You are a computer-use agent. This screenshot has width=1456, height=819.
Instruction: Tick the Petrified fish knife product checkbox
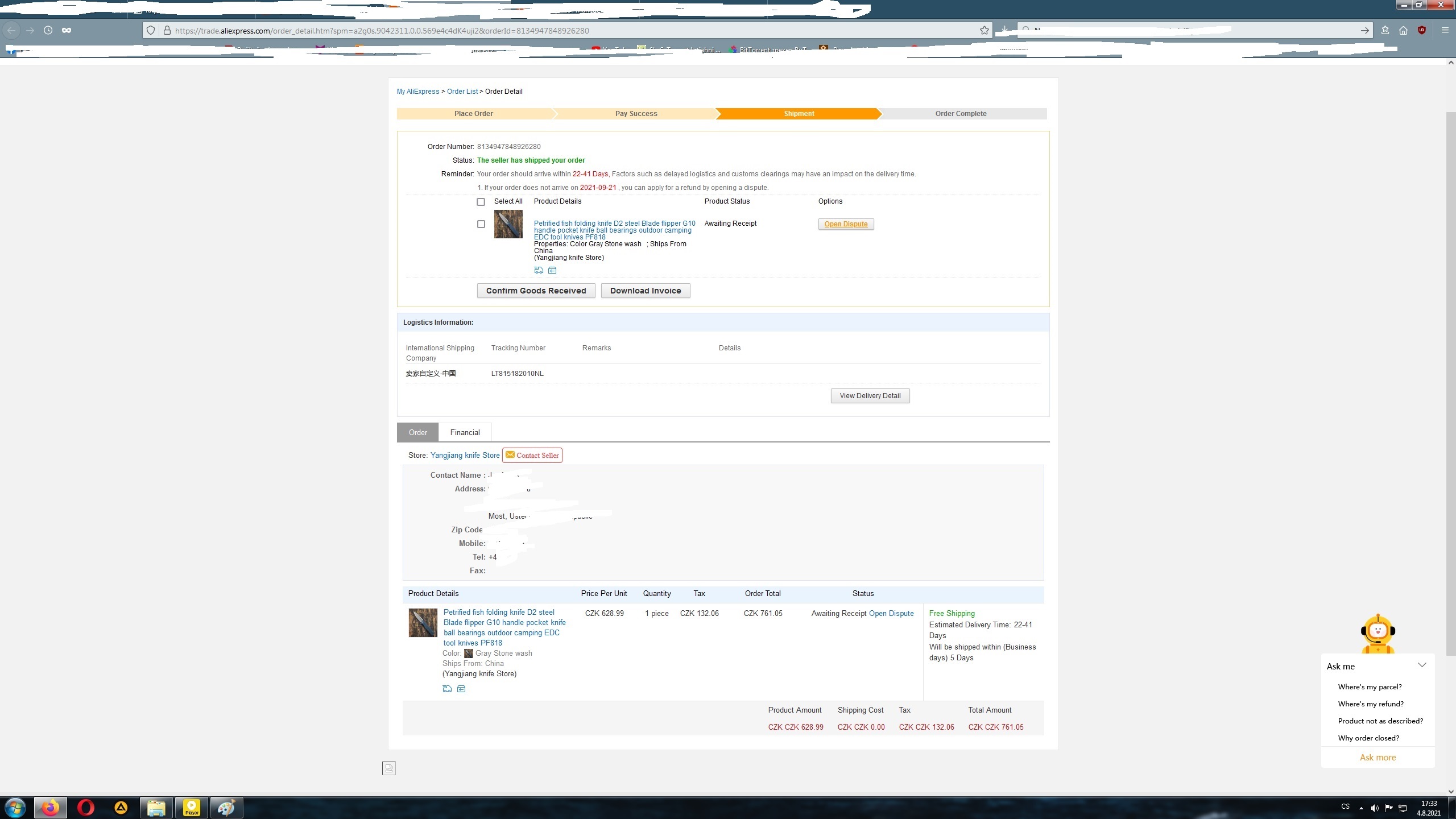(481, 224)
